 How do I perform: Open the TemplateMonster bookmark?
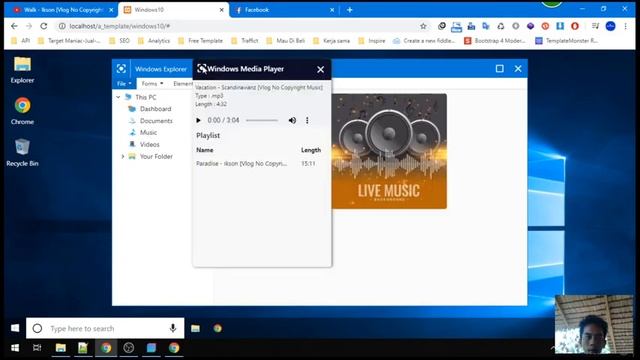(x=567, y=41)
